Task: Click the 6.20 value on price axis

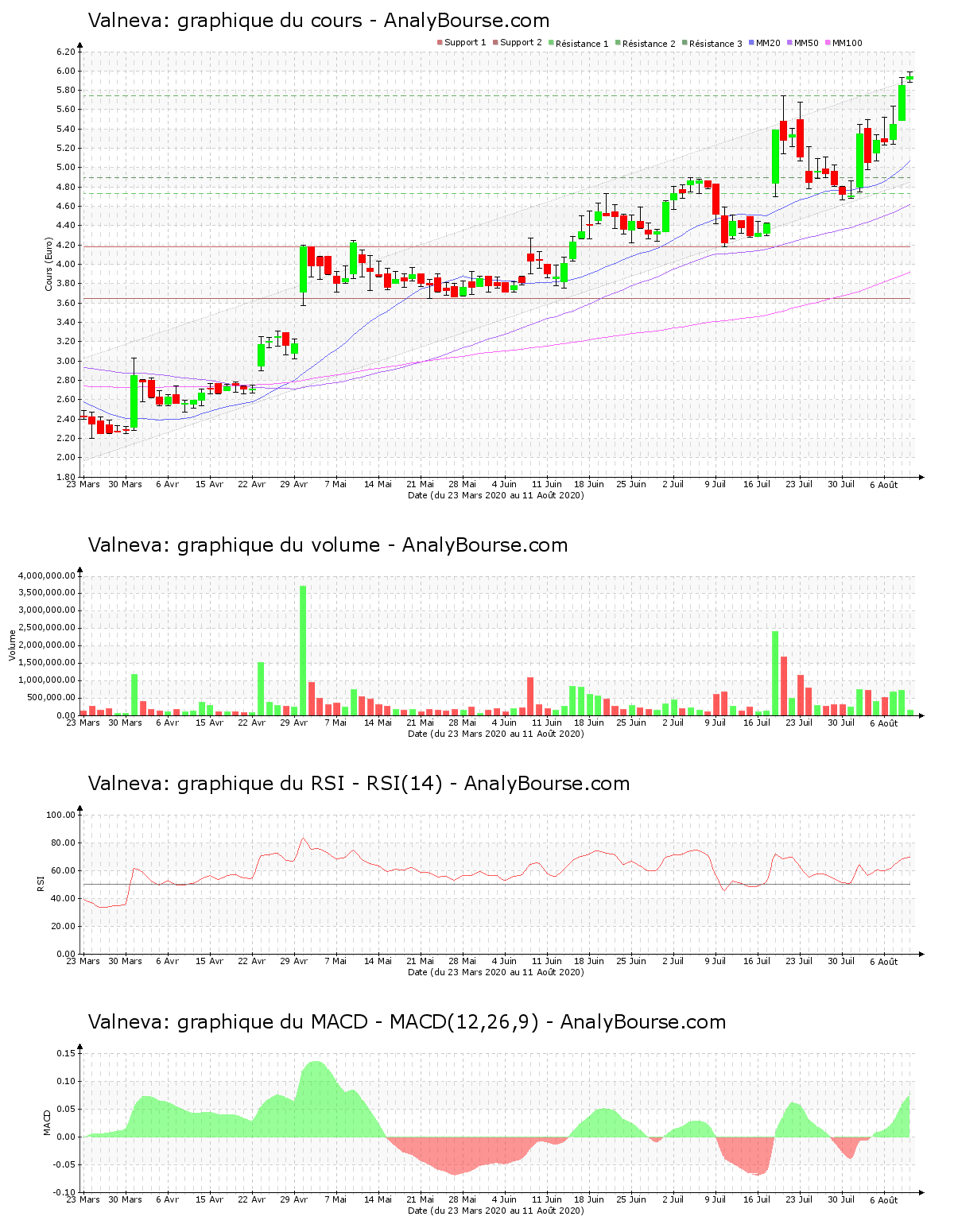Action: click(66, 52)
